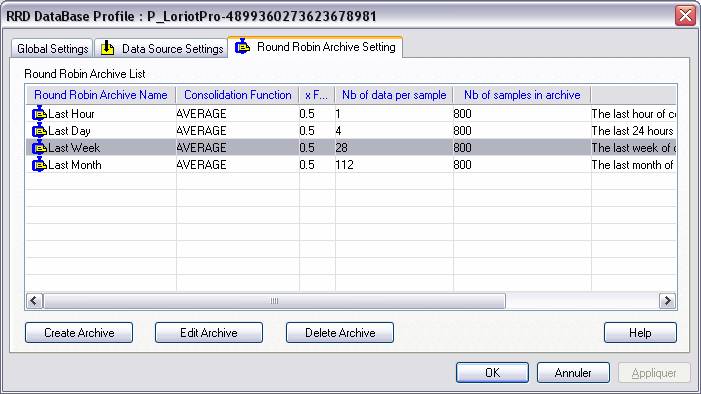Sort by Nb of data per sample
This screenshot has height=394, width=701.
click(394, 95)
